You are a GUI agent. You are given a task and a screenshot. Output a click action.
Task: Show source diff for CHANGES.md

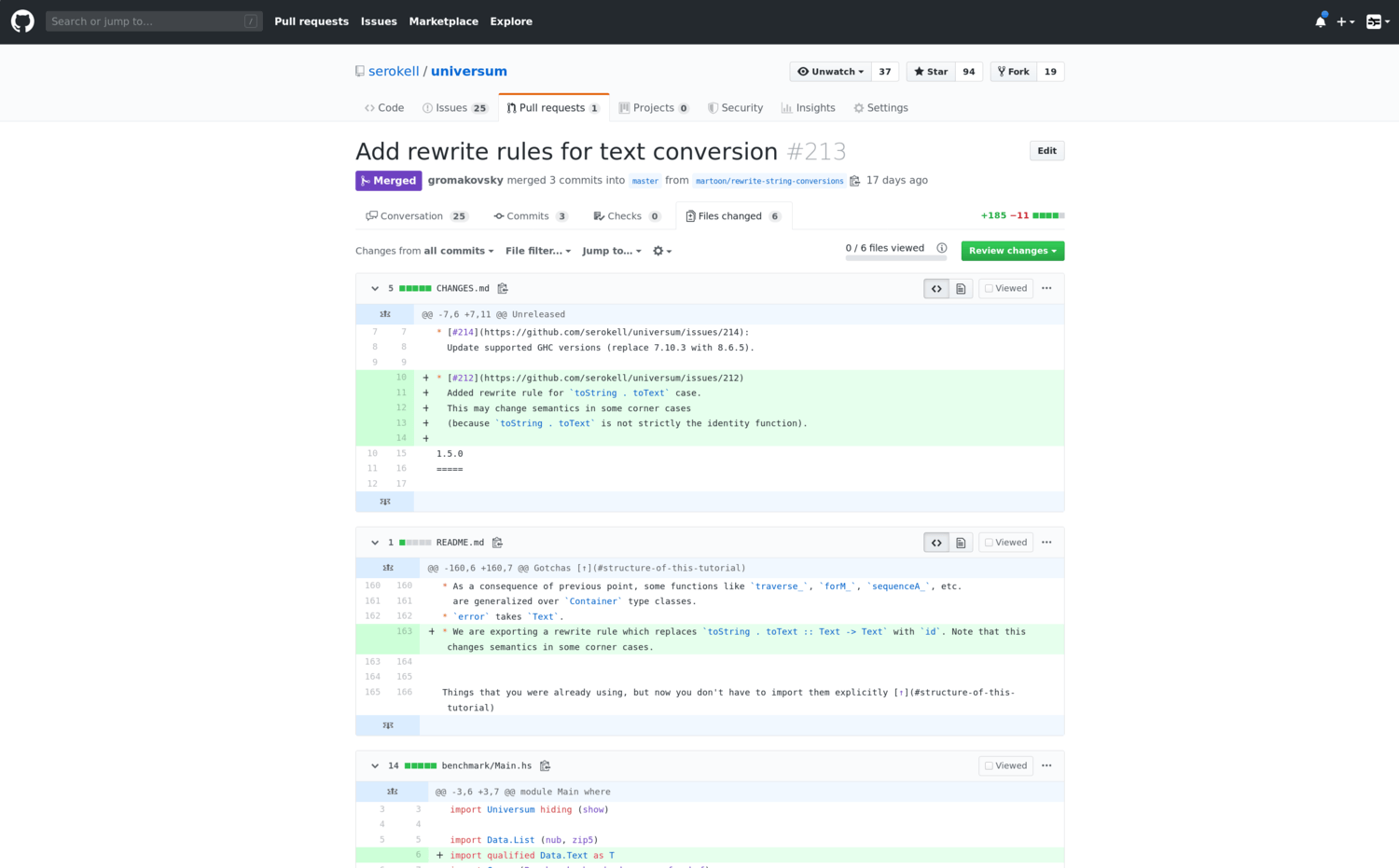click(936, 289)
